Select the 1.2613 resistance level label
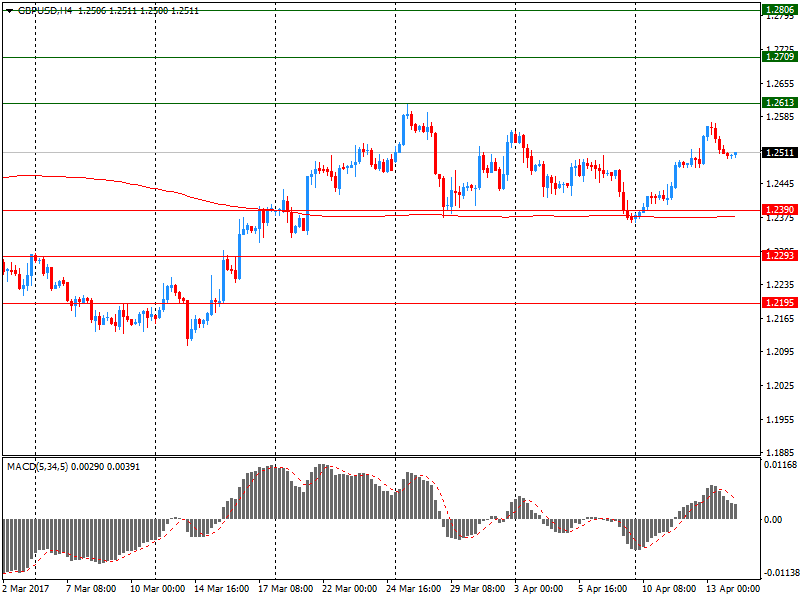The height and width of the screenshot is (600, 800). pos(780,103)
